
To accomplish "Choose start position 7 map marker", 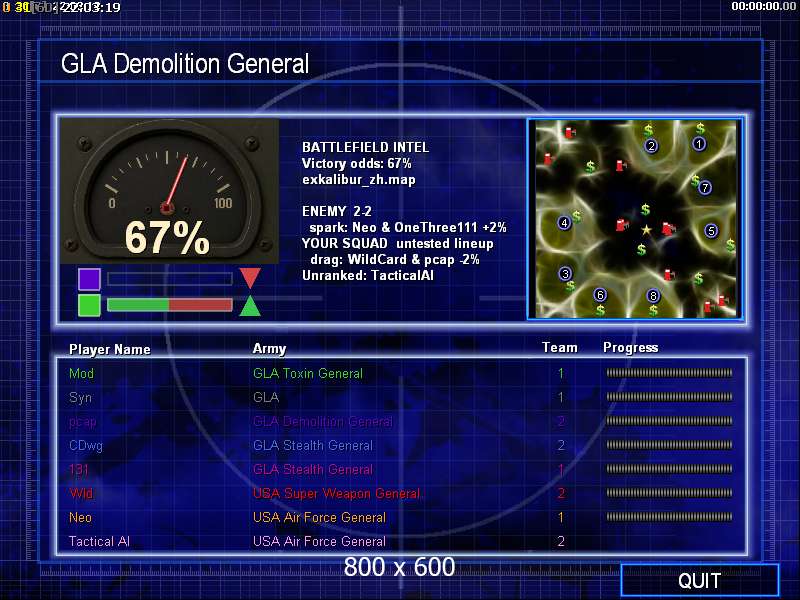I will pos(705,188).
